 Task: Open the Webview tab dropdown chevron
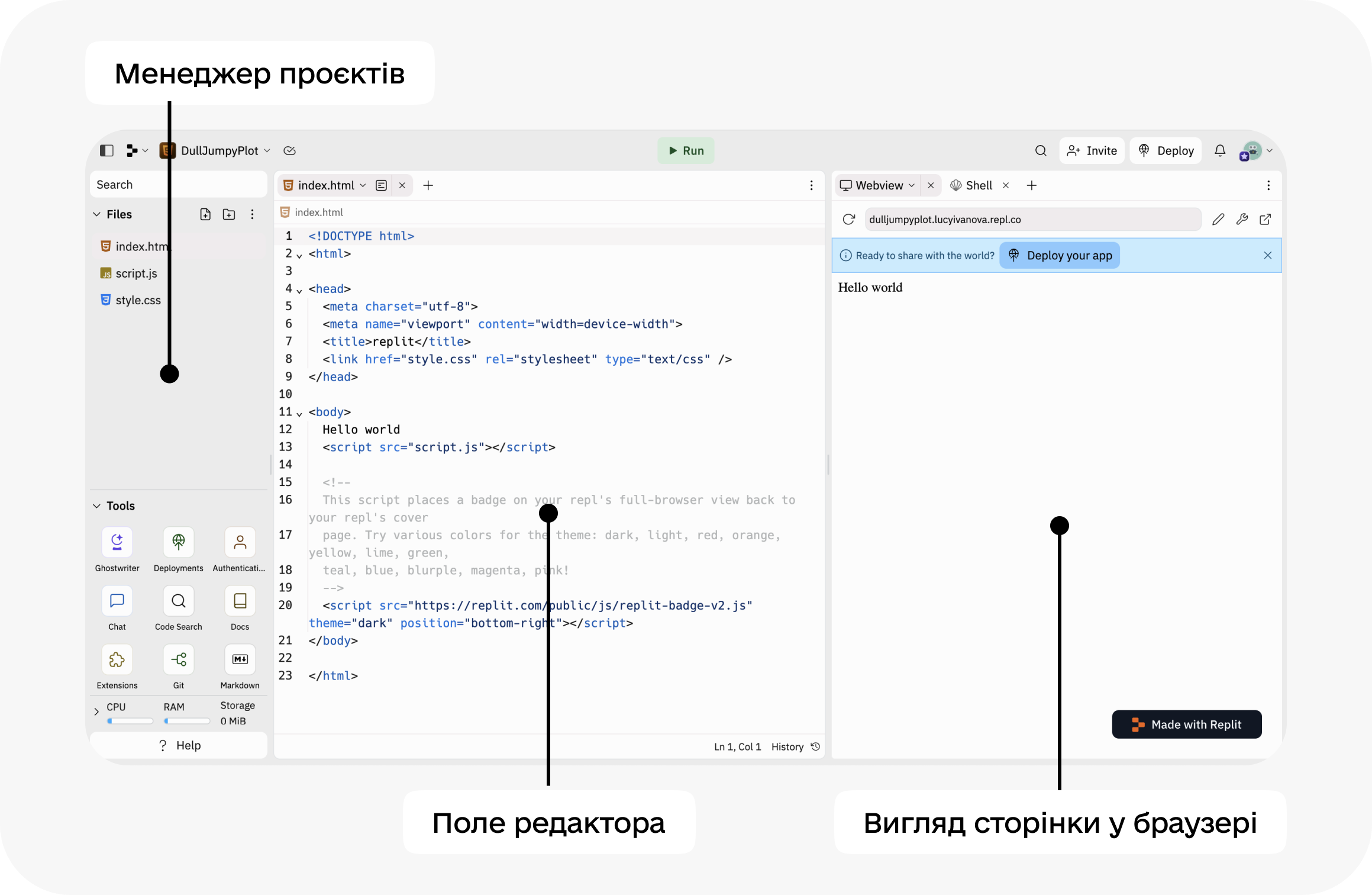pyautogui.click(x=912, y=186)
